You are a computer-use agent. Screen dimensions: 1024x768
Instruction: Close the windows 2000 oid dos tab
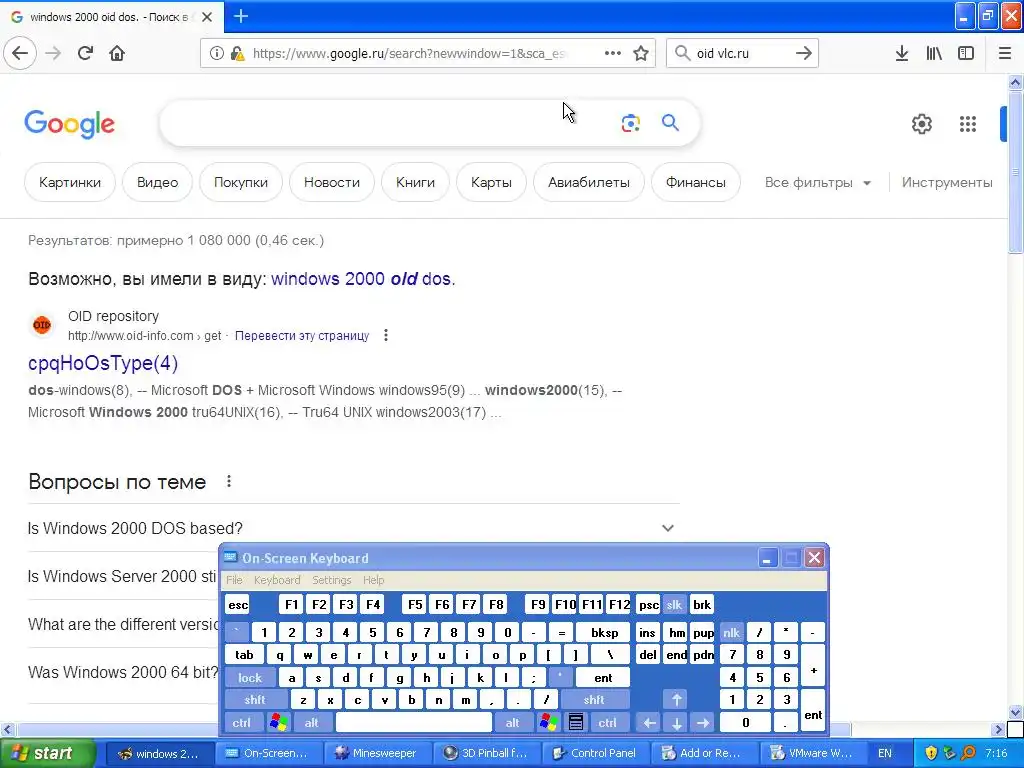click(207, 17)
